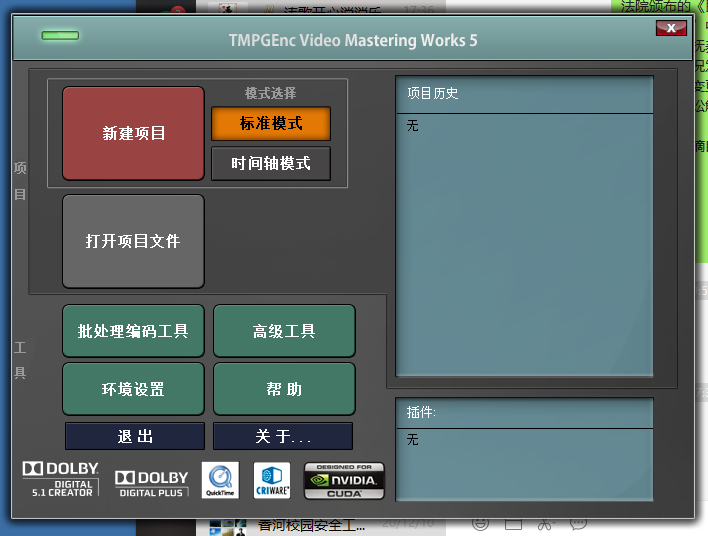
Task: Click smiley emoji icon in background chat window
Action: (x=480, y=524)
